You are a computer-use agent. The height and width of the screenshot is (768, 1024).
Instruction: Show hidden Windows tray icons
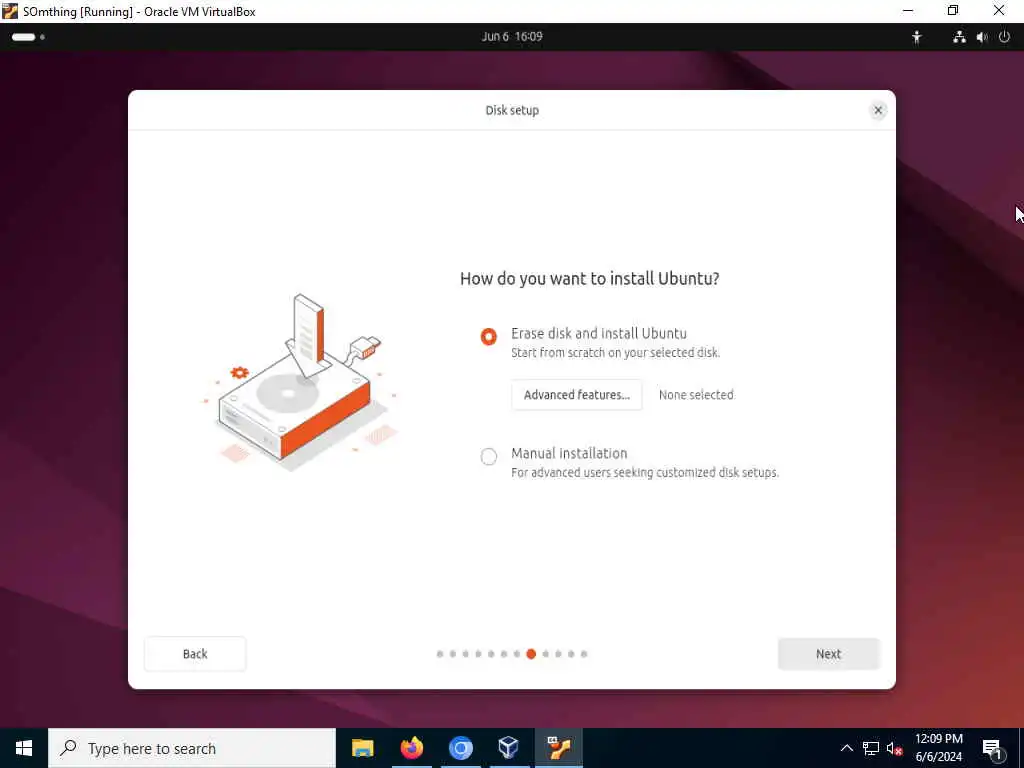click(846, 748)
